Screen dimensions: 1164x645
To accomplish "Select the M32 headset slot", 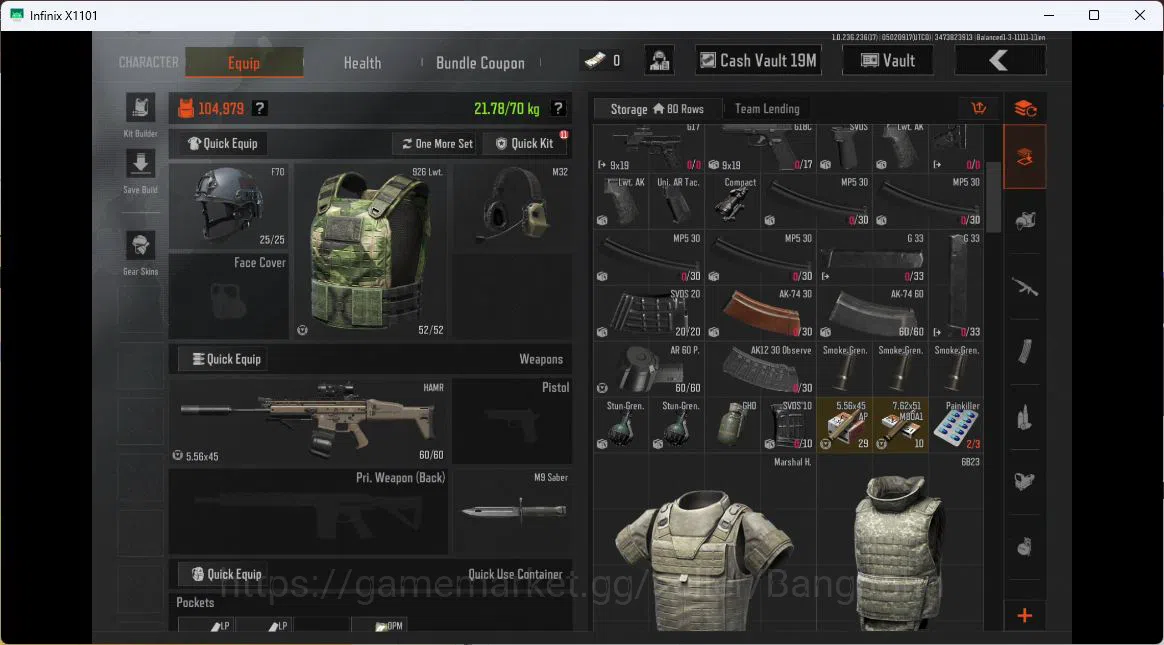I will tap(512, 206).
